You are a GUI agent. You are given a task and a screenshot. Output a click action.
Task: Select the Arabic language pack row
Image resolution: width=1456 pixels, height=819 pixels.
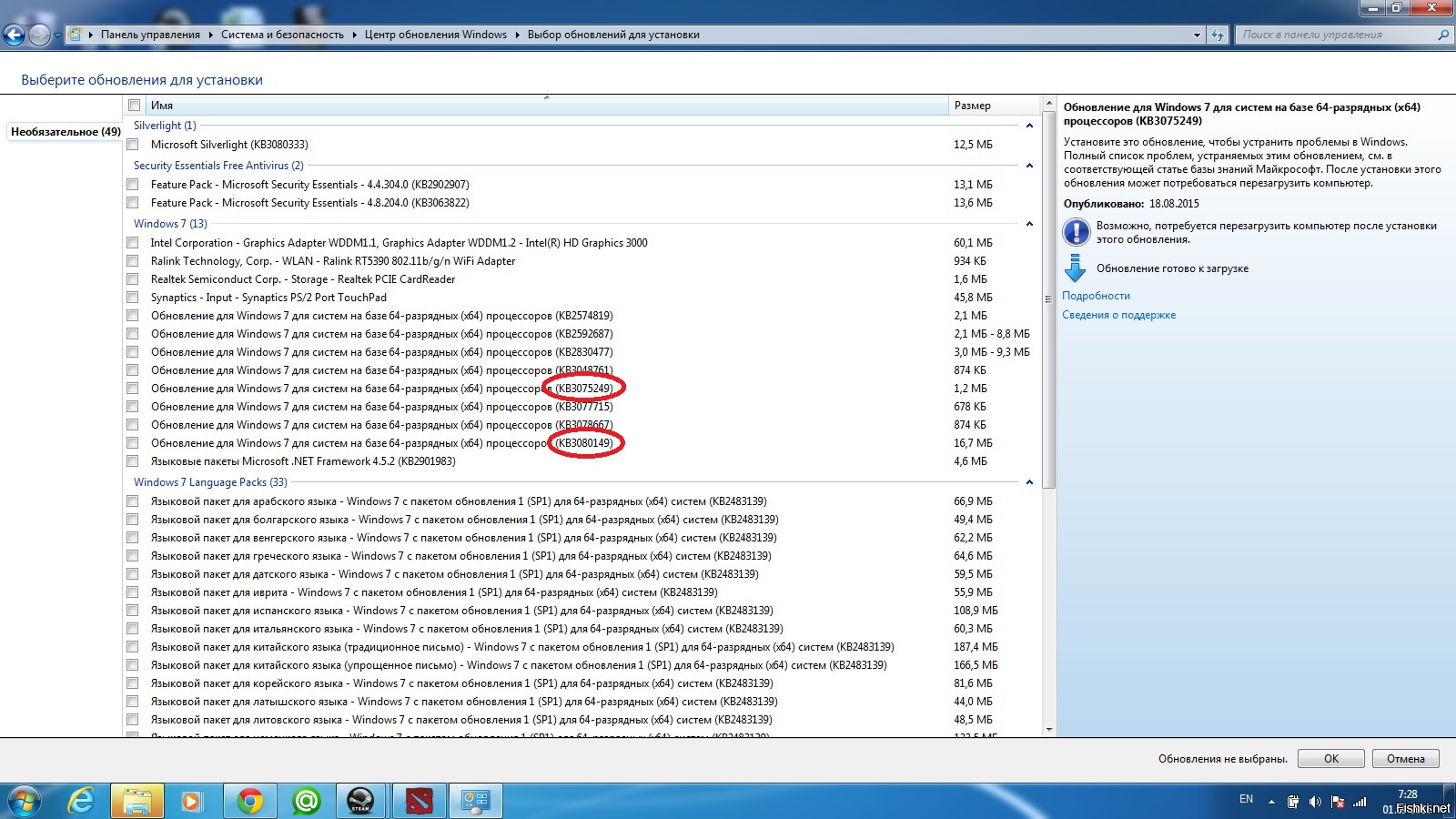pos(582,501)
